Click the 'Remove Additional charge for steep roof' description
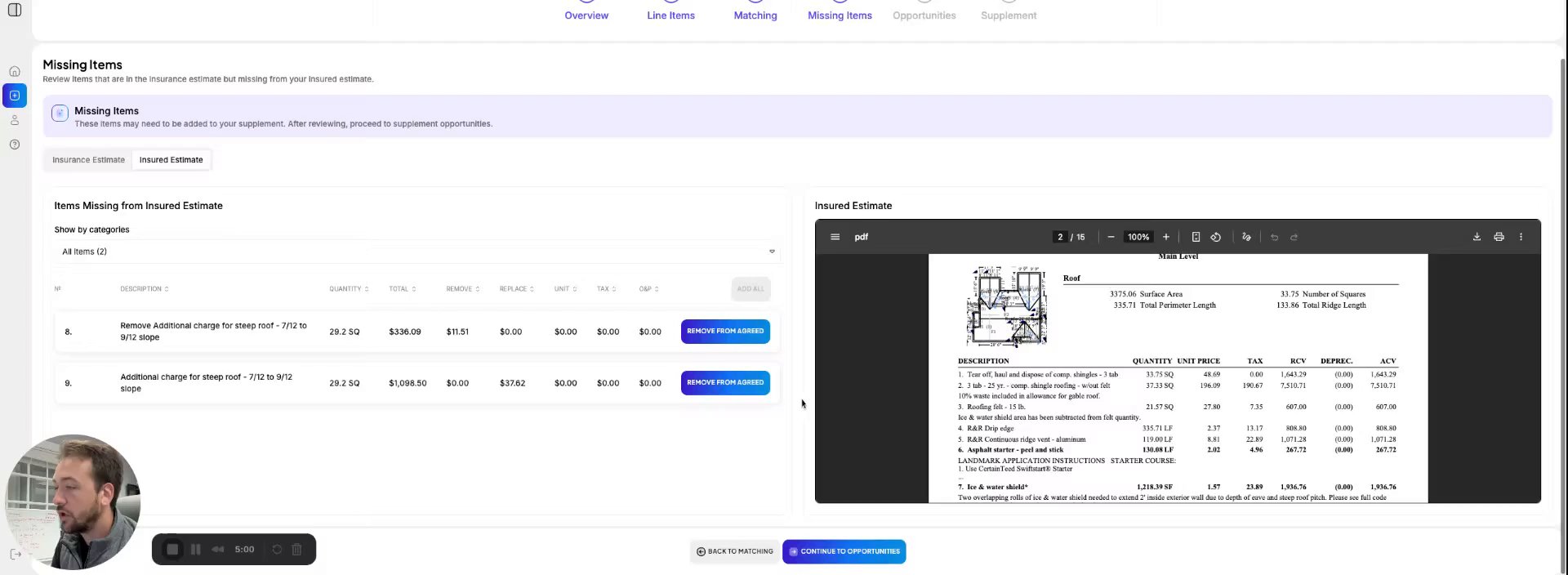Image resolution: width=1568 pixels, height=575 pixels. tap(213, 332)
